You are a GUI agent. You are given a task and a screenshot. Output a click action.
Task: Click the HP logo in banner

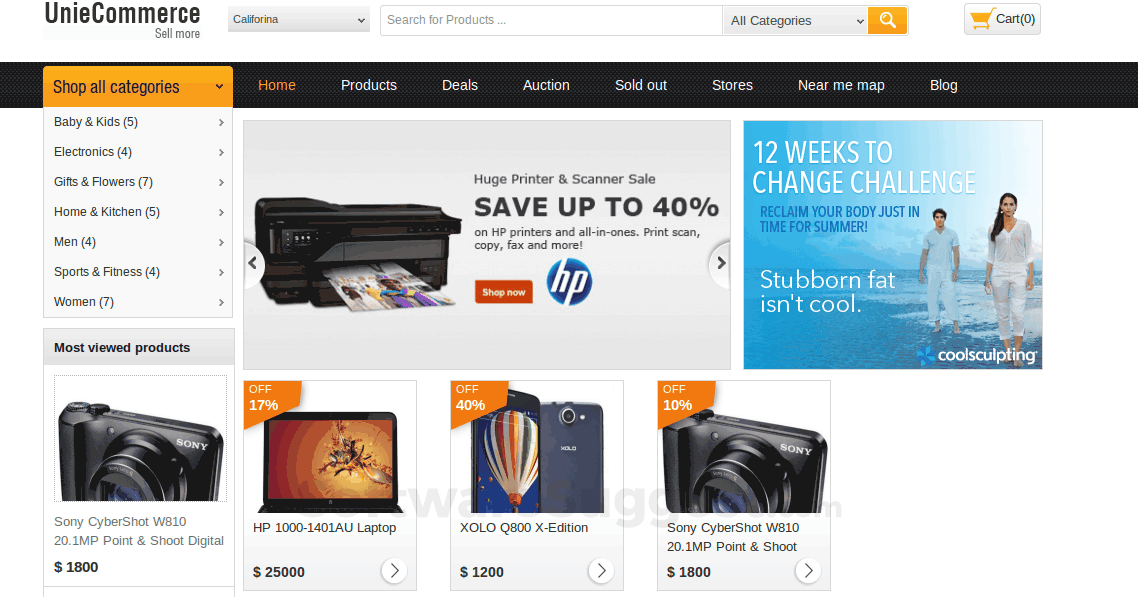(569, 282)
